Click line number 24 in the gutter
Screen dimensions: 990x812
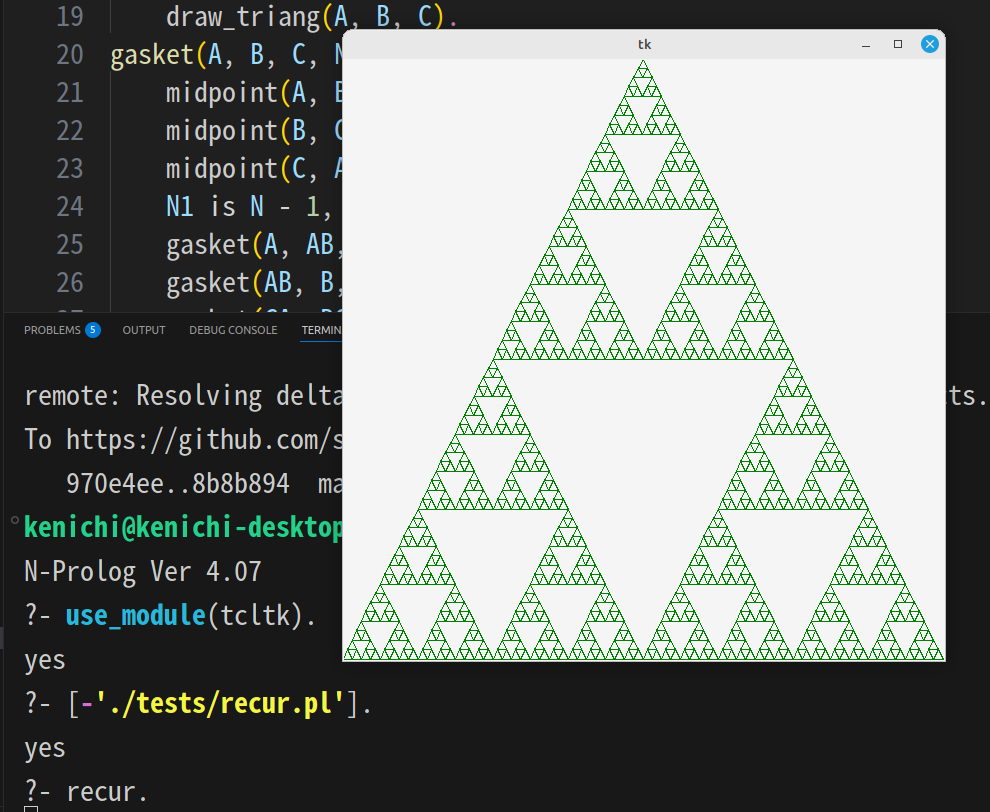coord(69,206)
